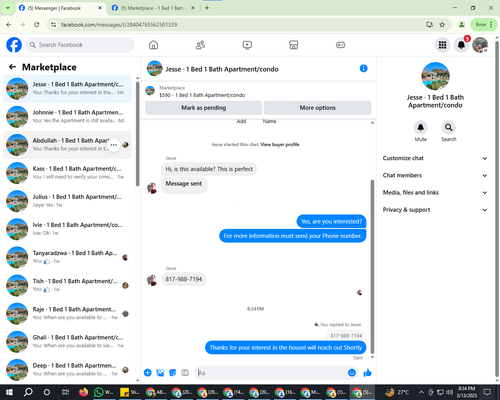
Task: Switch to Messenger | Facebook tab
Action: click(x=61, y=8)
